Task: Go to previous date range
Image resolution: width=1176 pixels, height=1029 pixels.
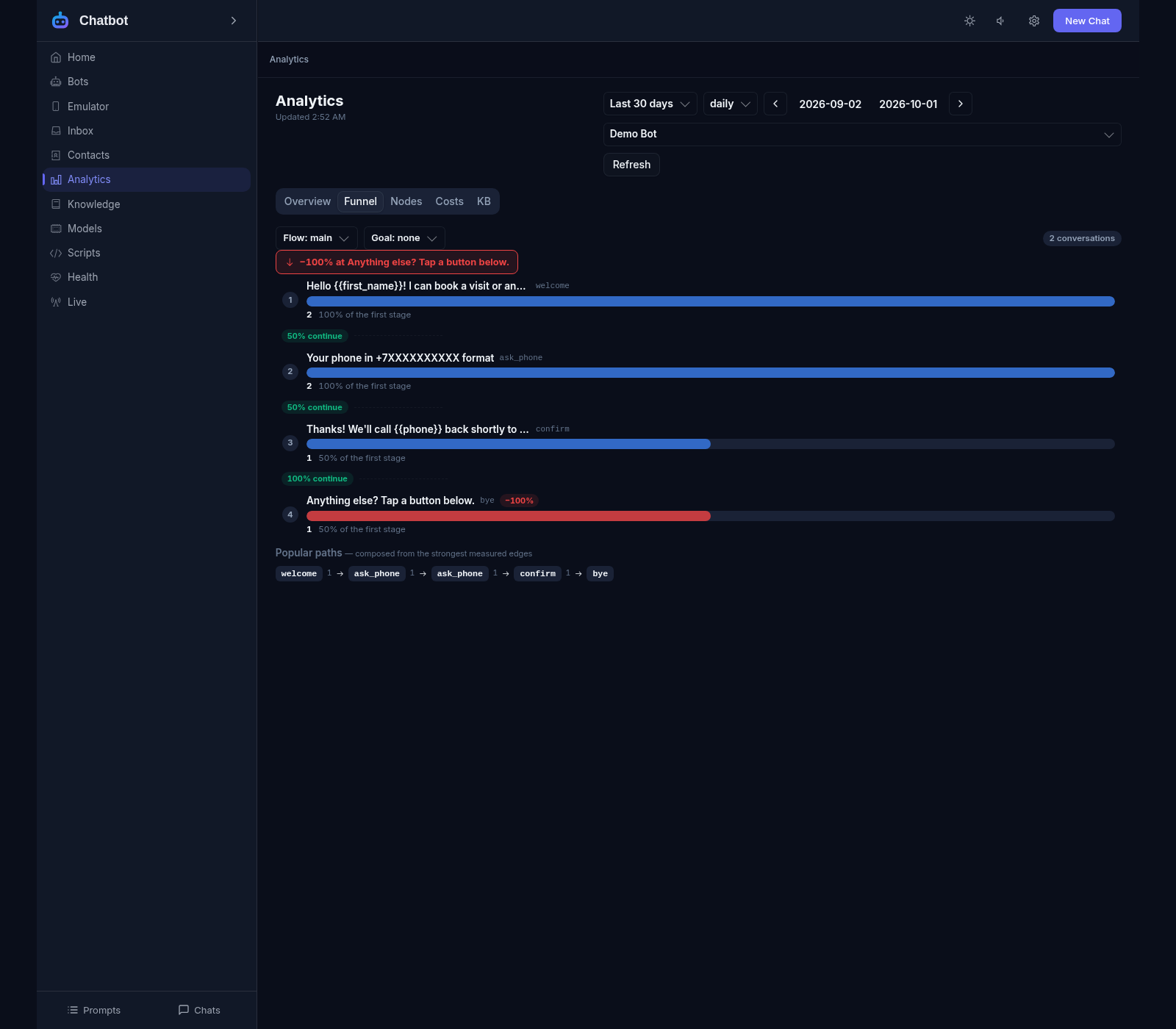Action: point(775,104)
